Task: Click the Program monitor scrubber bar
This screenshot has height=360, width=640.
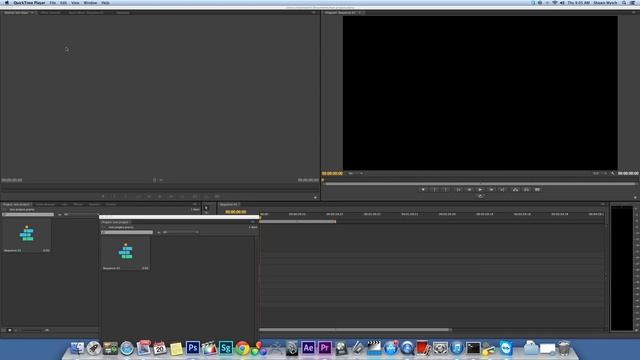Action: click(x=479, y=183)
